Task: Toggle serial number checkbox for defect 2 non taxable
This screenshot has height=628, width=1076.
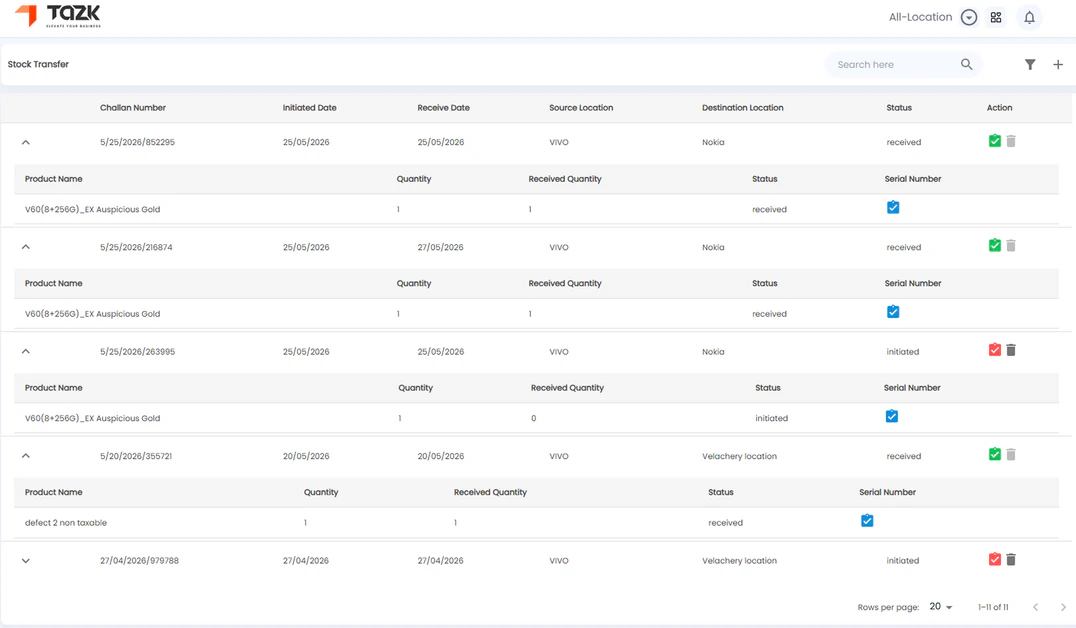Action: pos(867,521)
